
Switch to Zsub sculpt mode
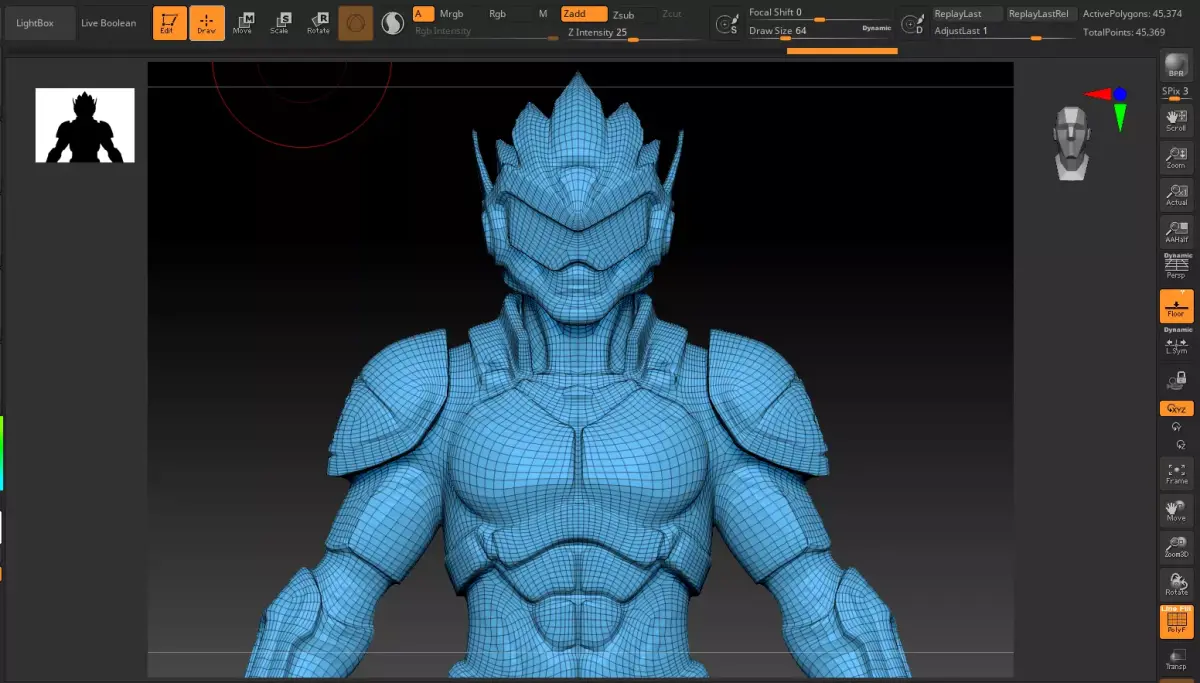point(623,14)
